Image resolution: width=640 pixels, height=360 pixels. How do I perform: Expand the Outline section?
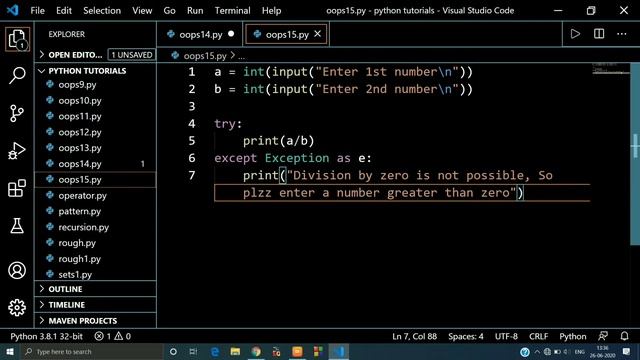point(96,289)
